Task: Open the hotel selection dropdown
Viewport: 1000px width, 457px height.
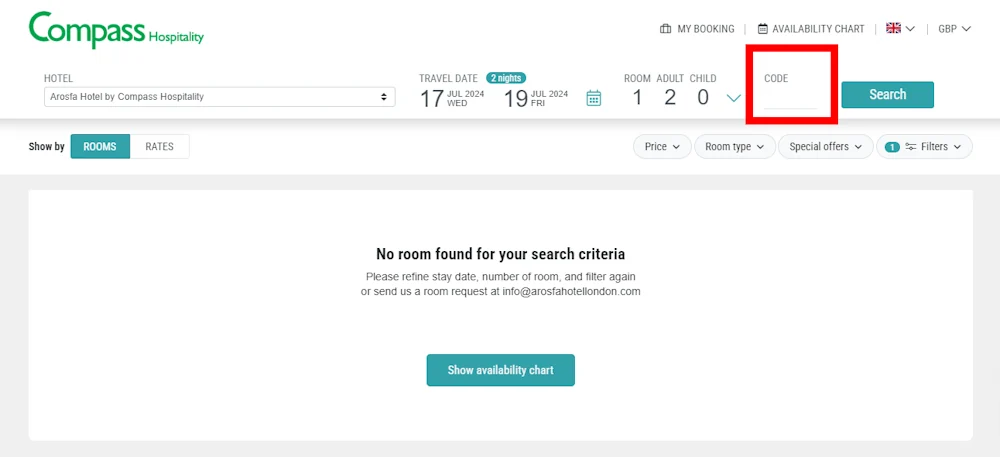Action: point(219,97)
